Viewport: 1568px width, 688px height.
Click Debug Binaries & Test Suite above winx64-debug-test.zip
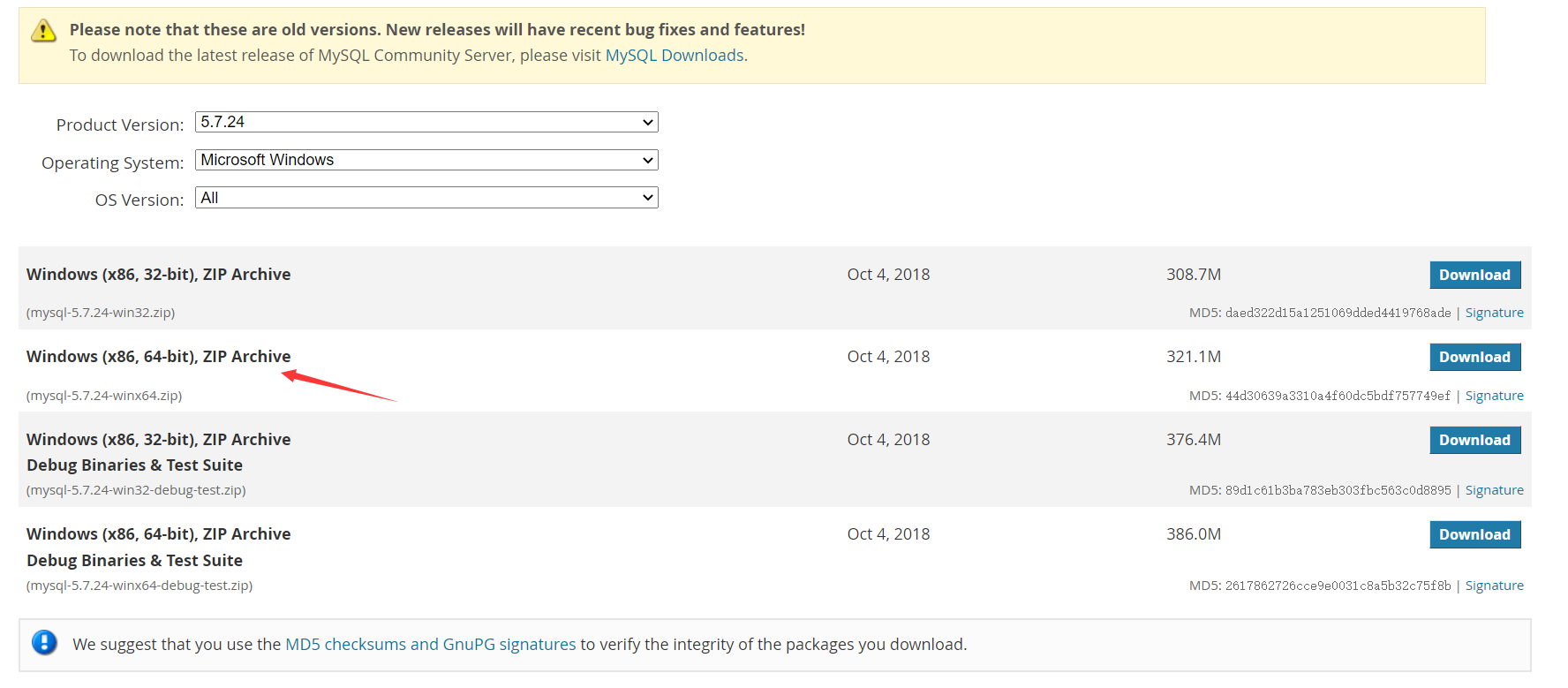tap(135, 561)
